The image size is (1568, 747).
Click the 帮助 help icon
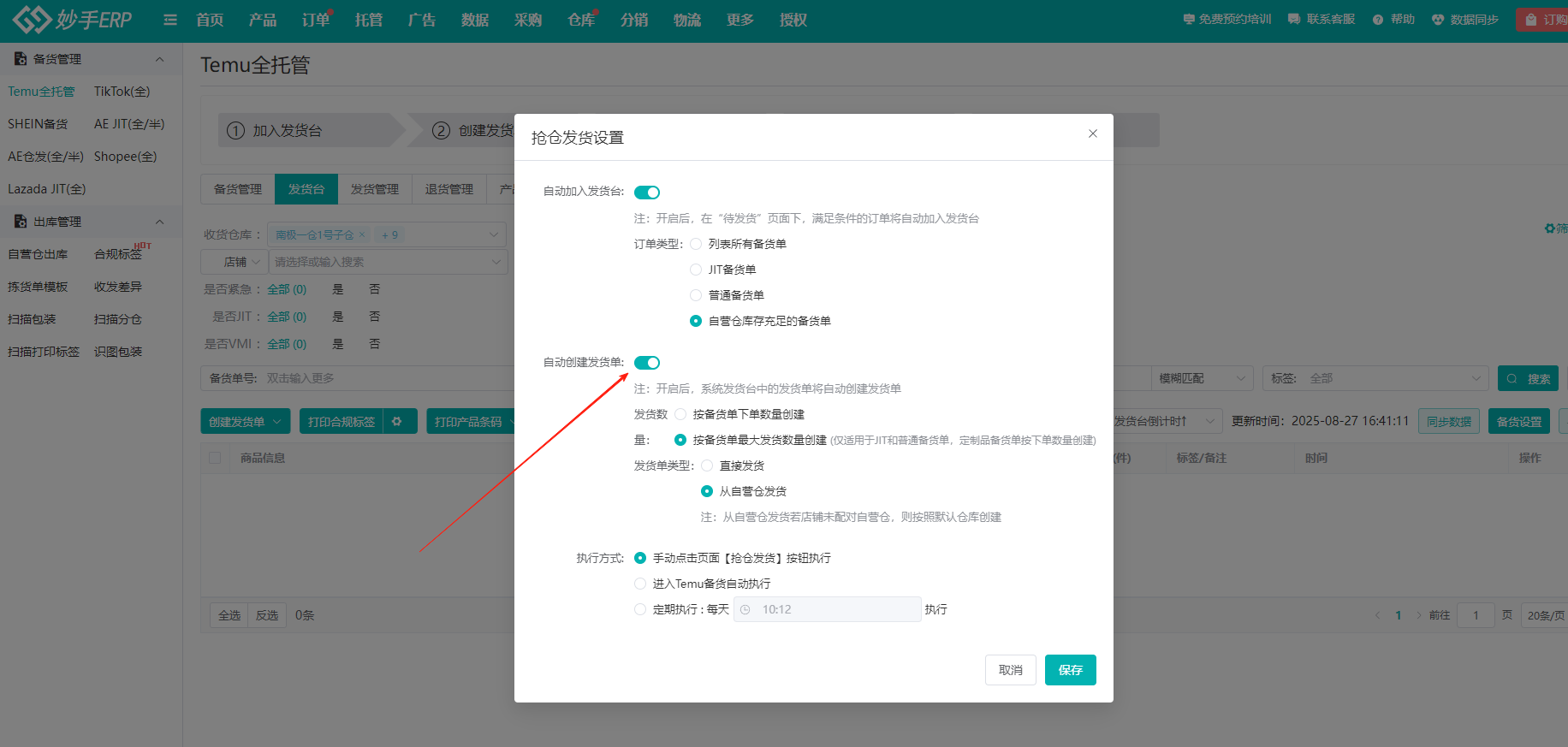pyautogui.click(x=1377, y=20)
